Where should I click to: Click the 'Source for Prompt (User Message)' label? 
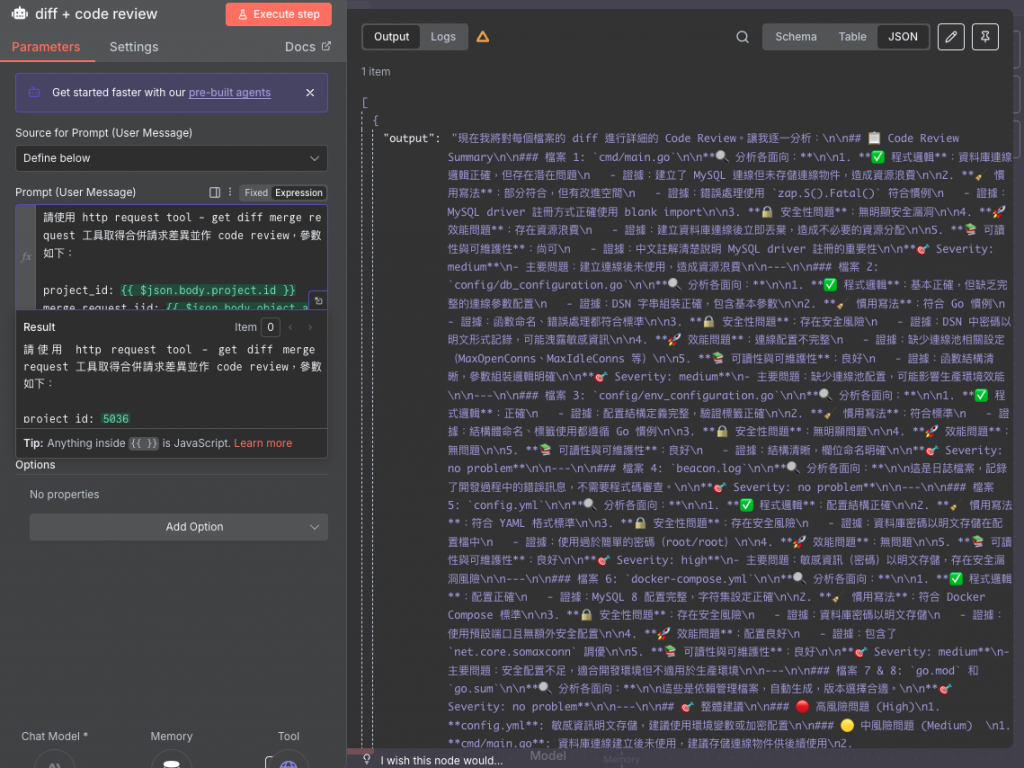(x=104, y=133)
